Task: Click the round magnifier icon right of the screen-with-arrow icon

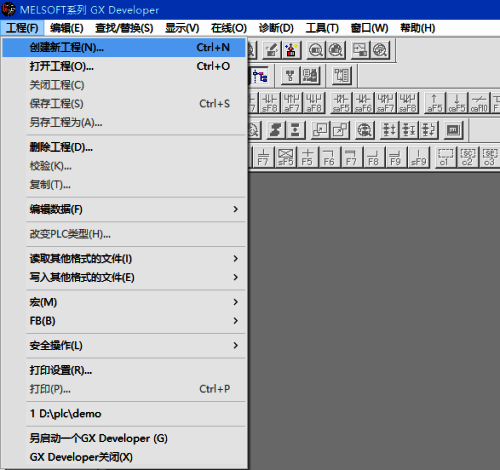Action: pyautogui.click(x=380, y=50)
